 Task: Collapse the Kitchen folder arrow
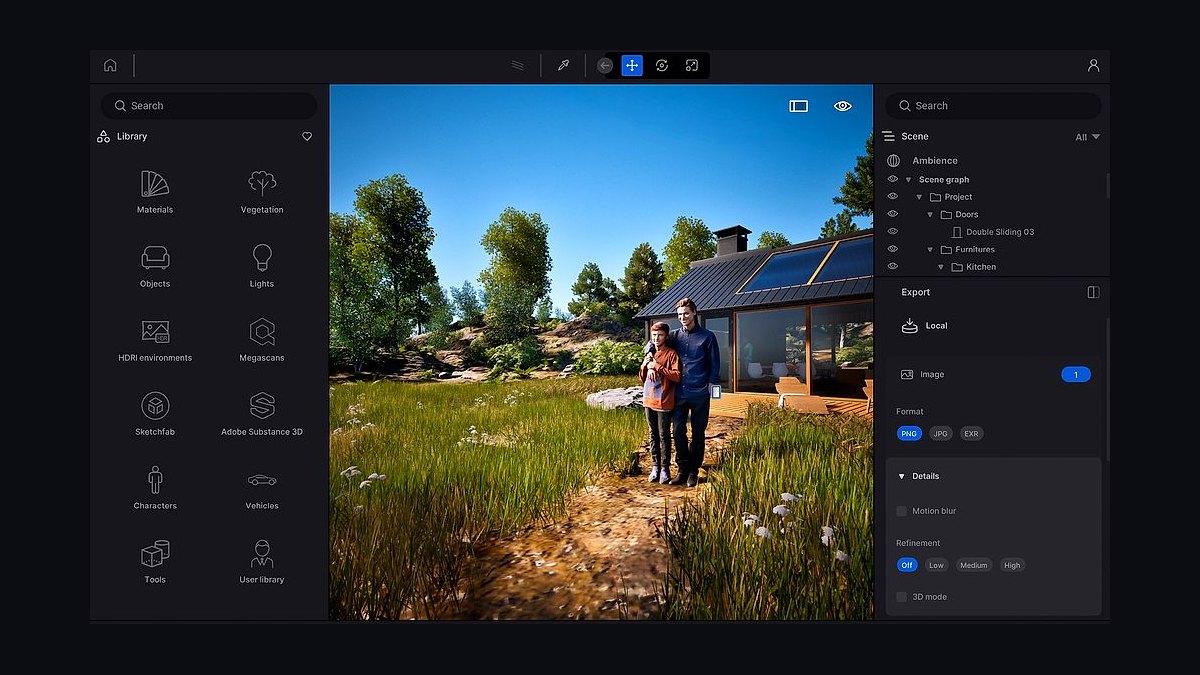[x=941, y=267]
